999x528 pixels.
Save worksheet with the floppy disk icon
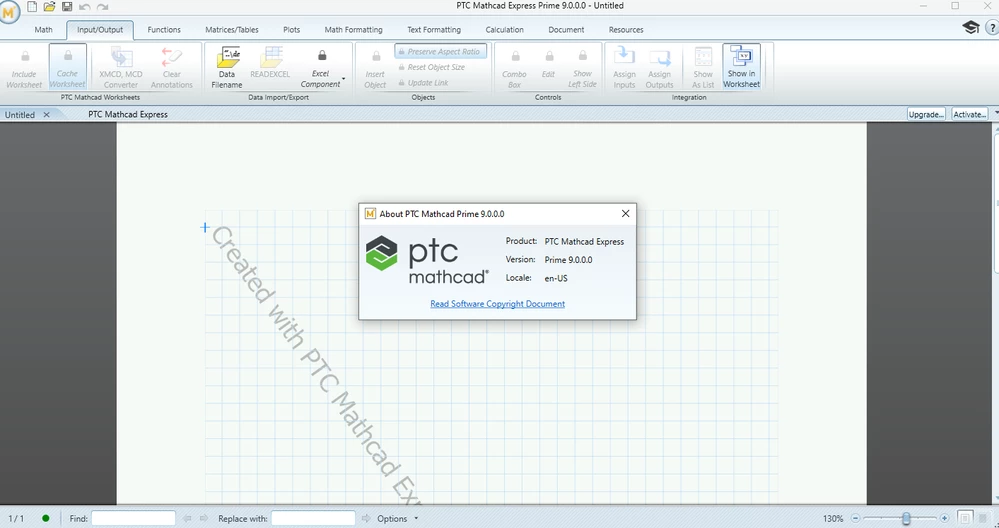(67, 7)
